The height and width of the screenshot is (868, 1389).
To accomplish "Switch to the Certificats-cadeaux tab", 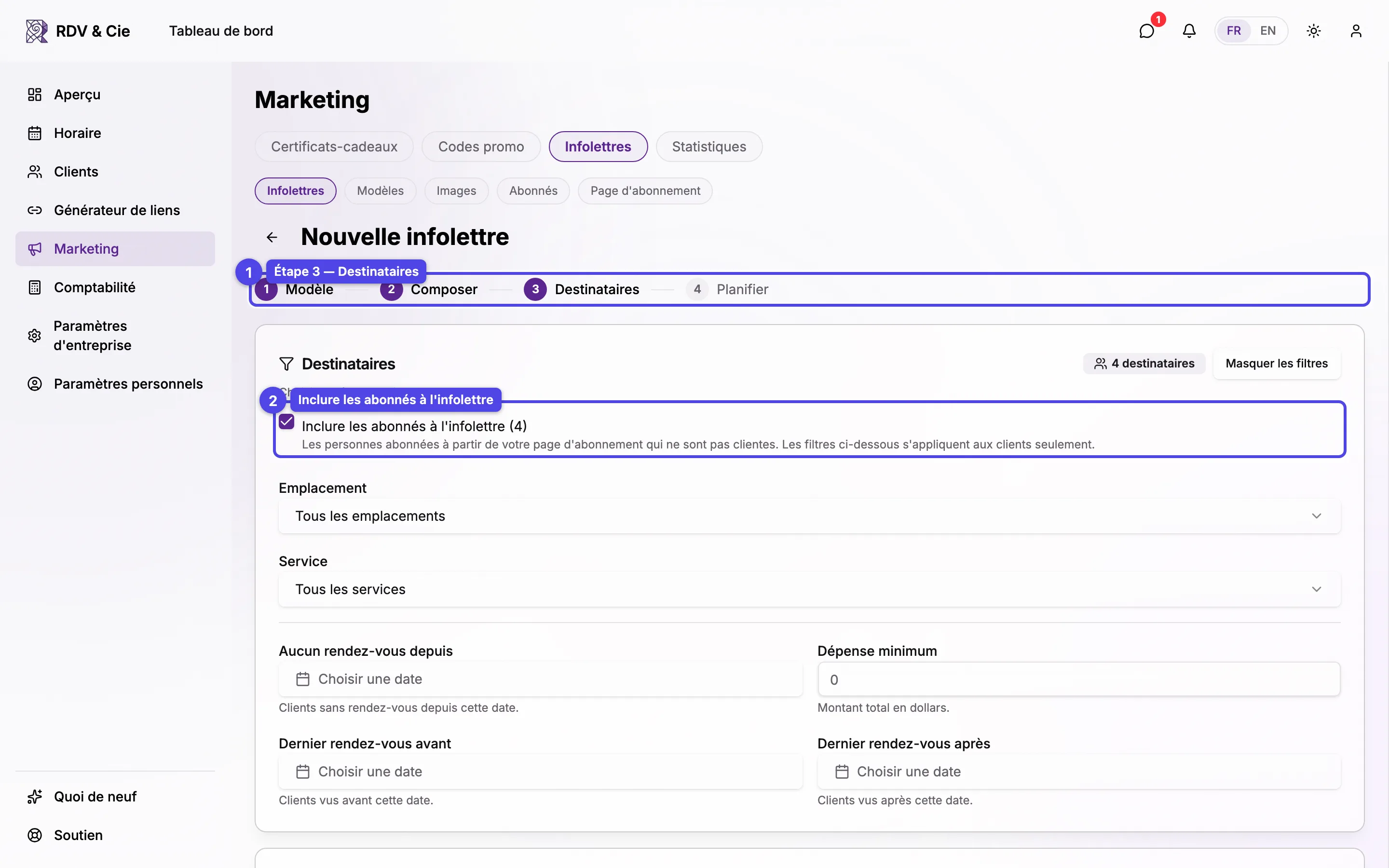I will 334,147.
